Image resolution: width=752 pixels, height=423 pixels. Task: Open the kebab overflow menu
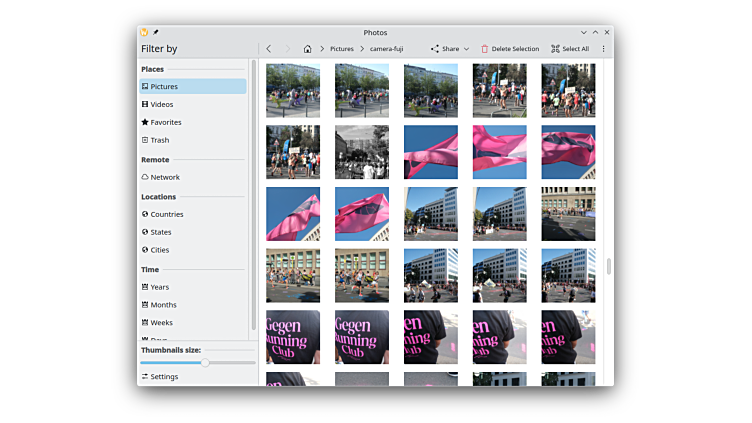603,49
